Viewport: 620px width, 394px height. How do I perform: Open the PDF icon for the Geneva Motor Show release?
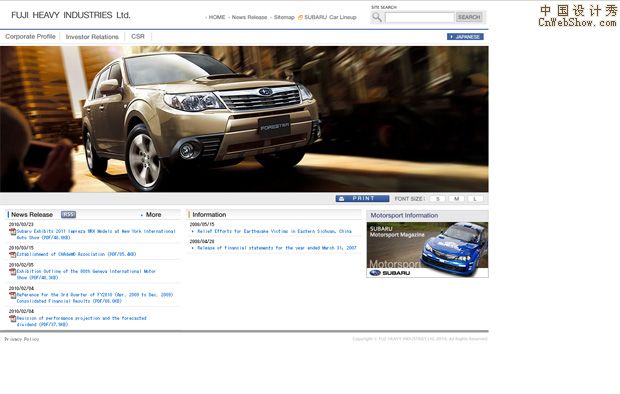(13, 272)
